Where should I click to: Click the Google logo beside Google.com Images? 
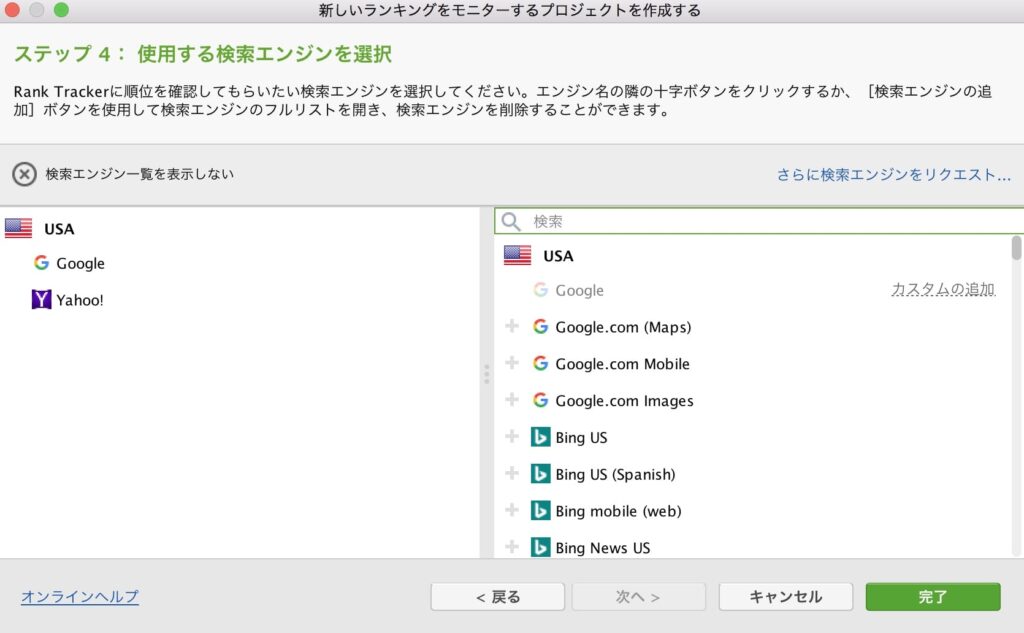click(540, 399)
